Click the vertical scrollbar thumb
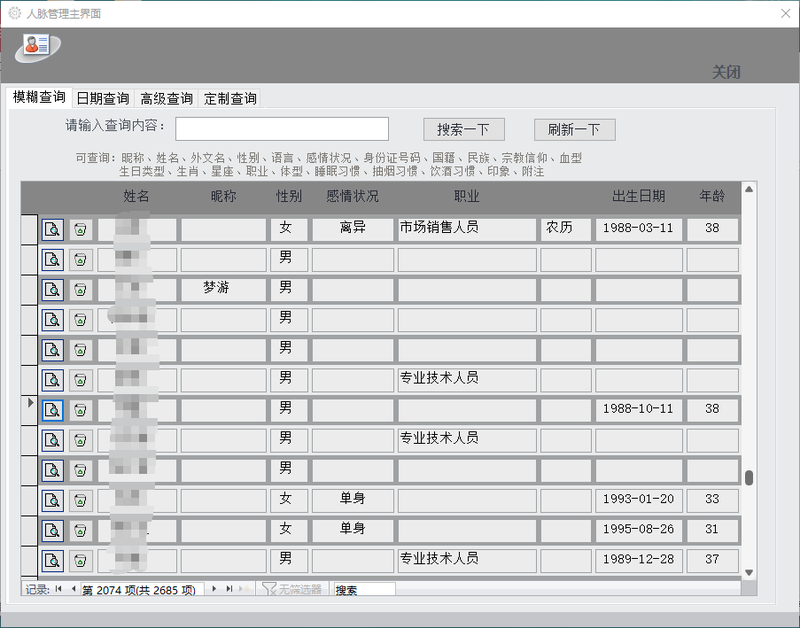Screen dimensions: 800x628 [x=749, y=478]
